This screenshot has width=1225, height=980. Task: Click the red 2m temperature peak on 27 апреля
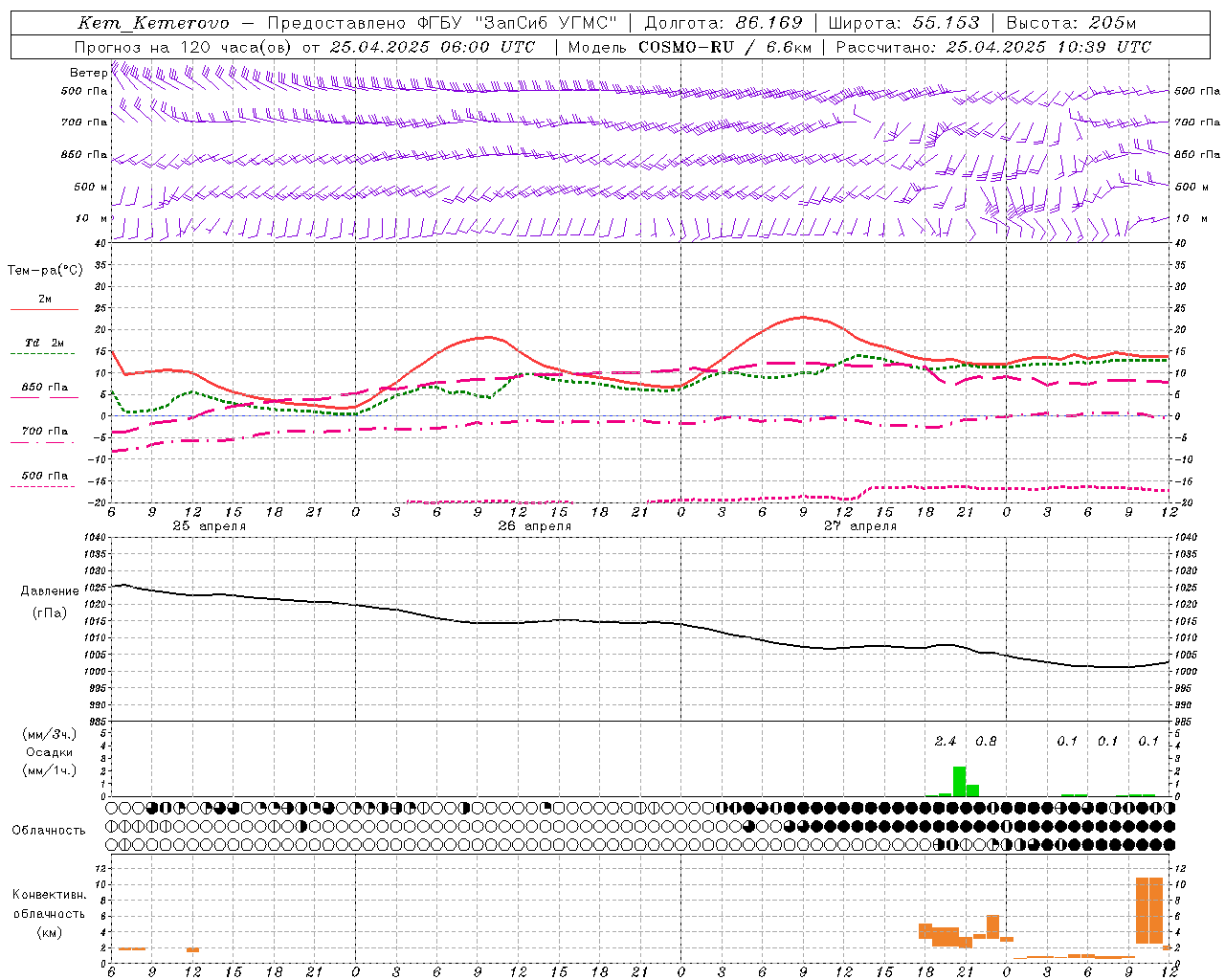tap(802, 317)
